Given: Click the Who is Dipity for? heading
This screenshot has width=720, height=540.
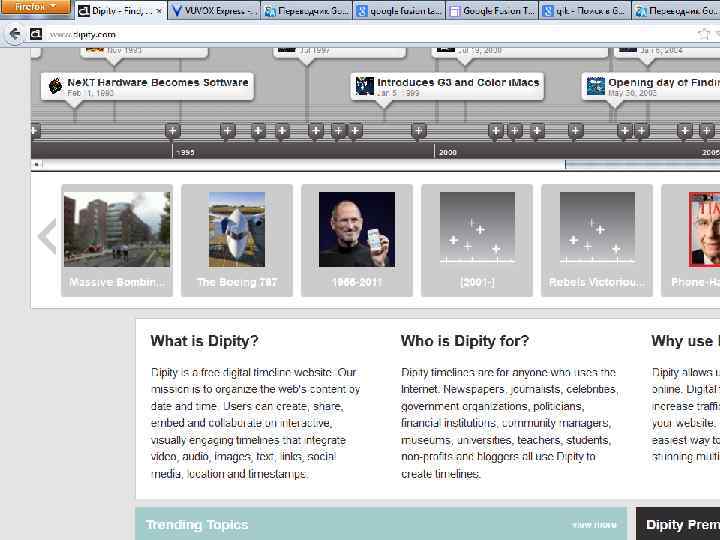Looking at the screenshot, I should pos(465,341).
